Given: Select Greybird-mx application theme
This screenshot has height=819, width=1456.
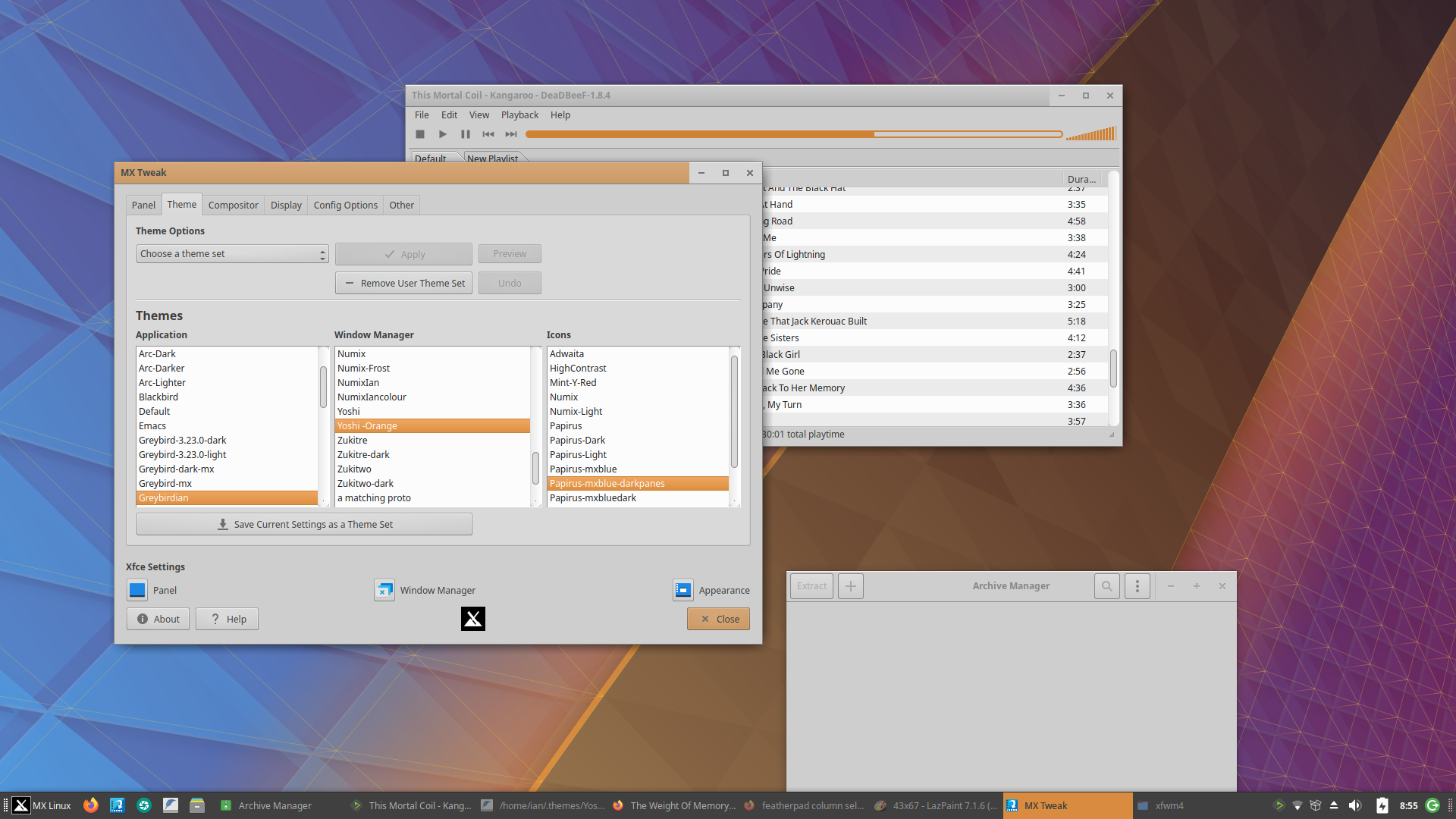Looking at the screenshot, I should pos(227,484).
